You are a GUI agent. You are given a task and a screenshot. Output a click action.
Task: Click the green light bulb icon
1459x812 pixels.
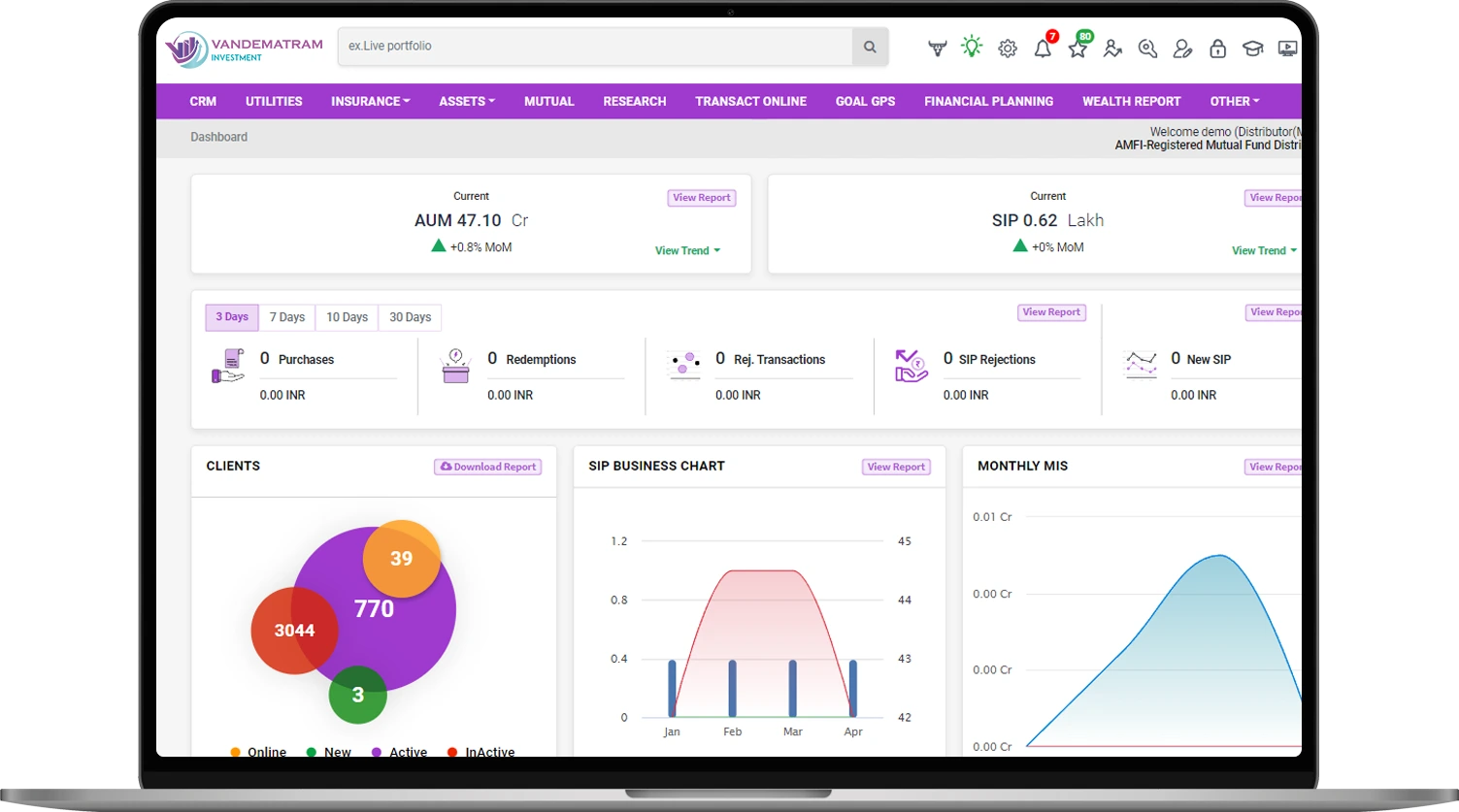click(x=972, y=47)
